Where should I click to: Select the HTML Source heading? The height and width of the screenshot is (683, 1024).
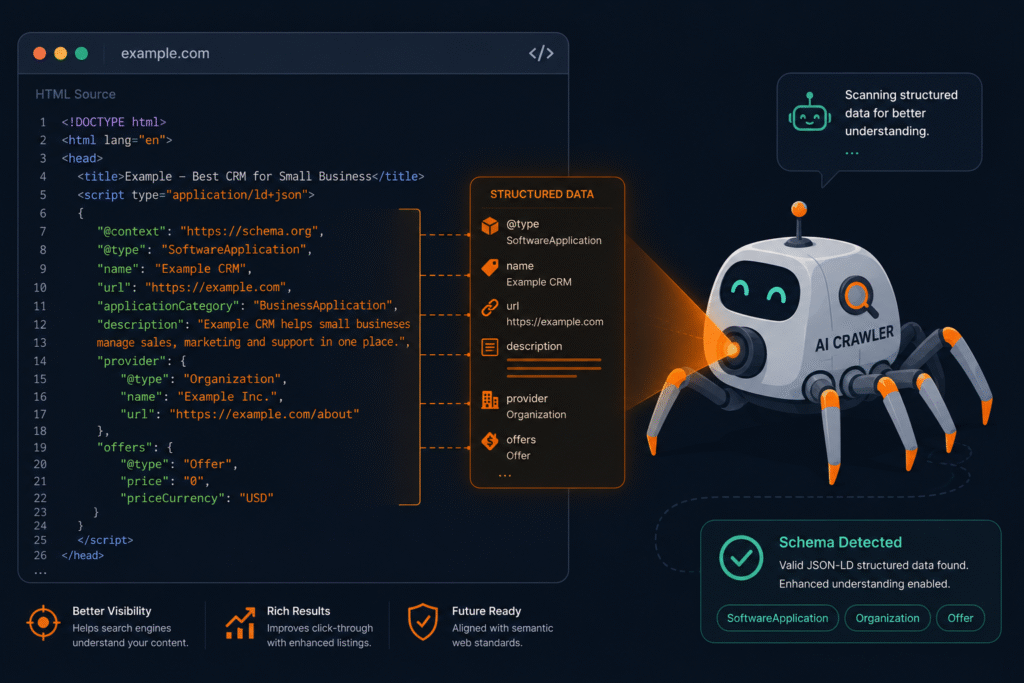click(x=75, y=94)
